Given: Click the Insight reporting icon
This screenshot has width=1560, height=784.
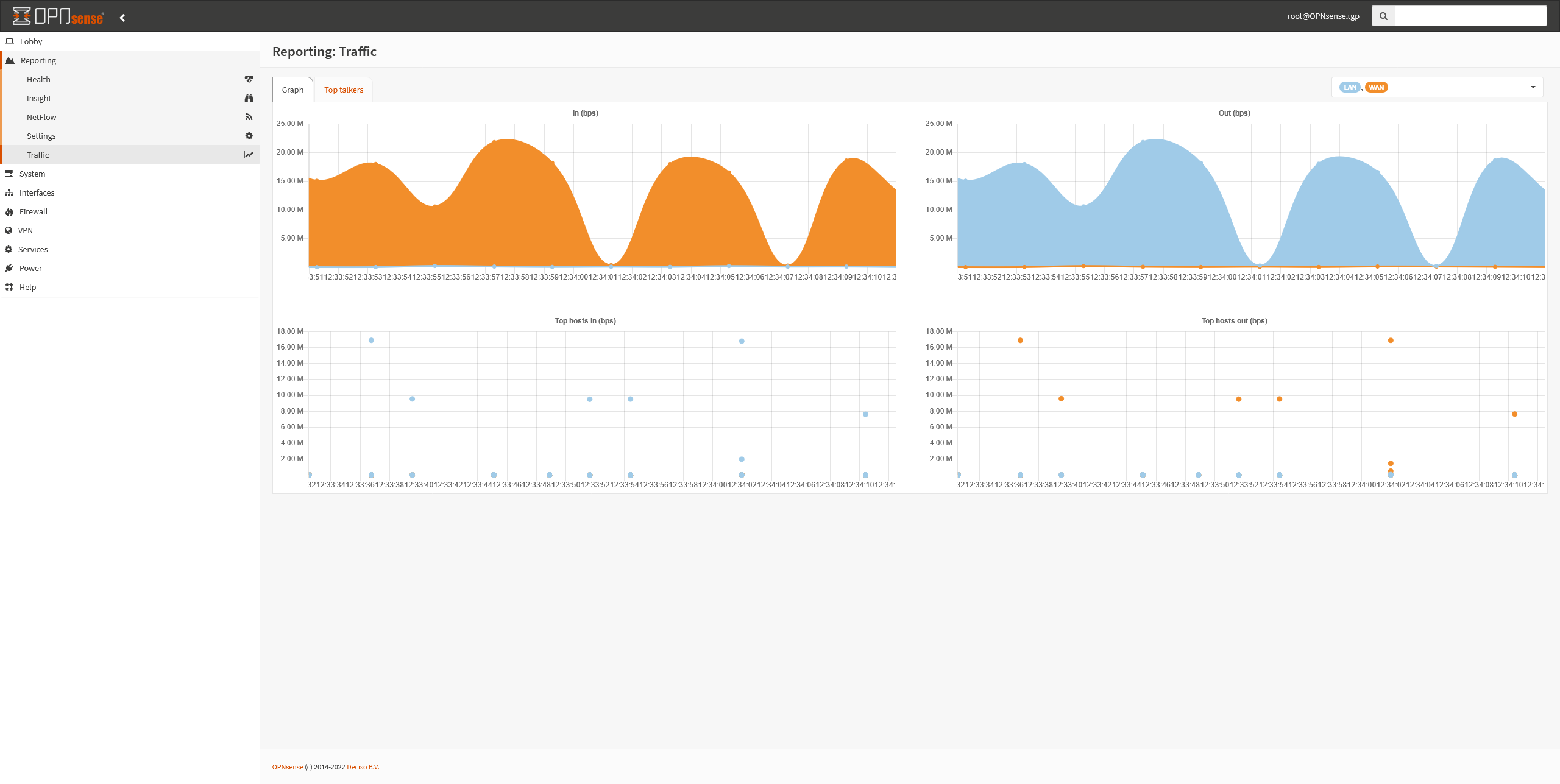Looking at the screenshot, I should click(x=249, y=98).
